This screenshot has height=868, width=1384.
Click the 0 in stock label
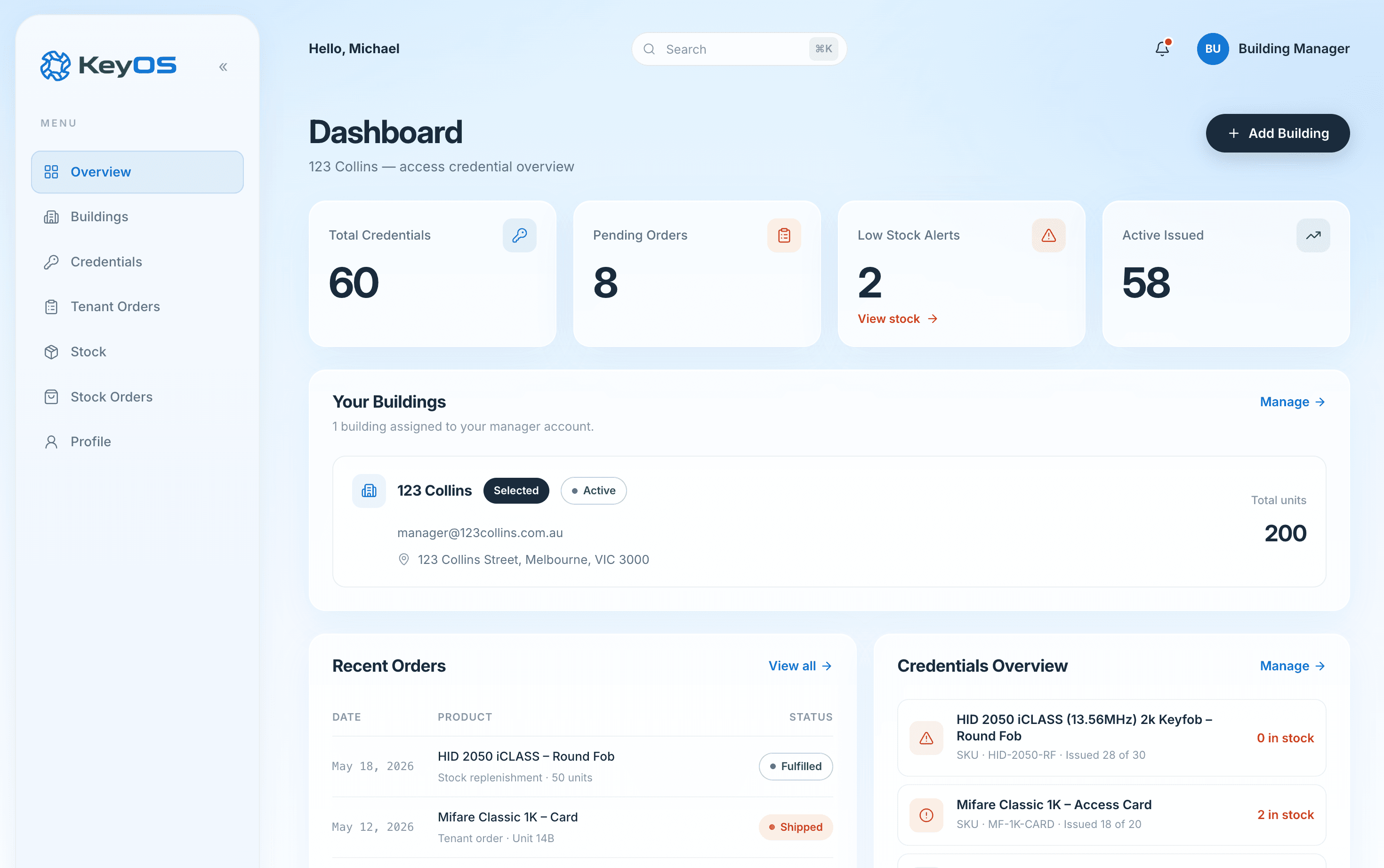click(1285, 738)
